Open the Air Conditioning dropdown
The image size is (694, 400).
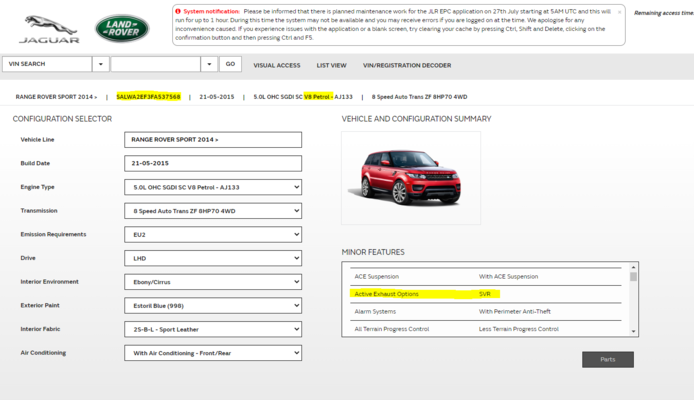pos(213,353)
